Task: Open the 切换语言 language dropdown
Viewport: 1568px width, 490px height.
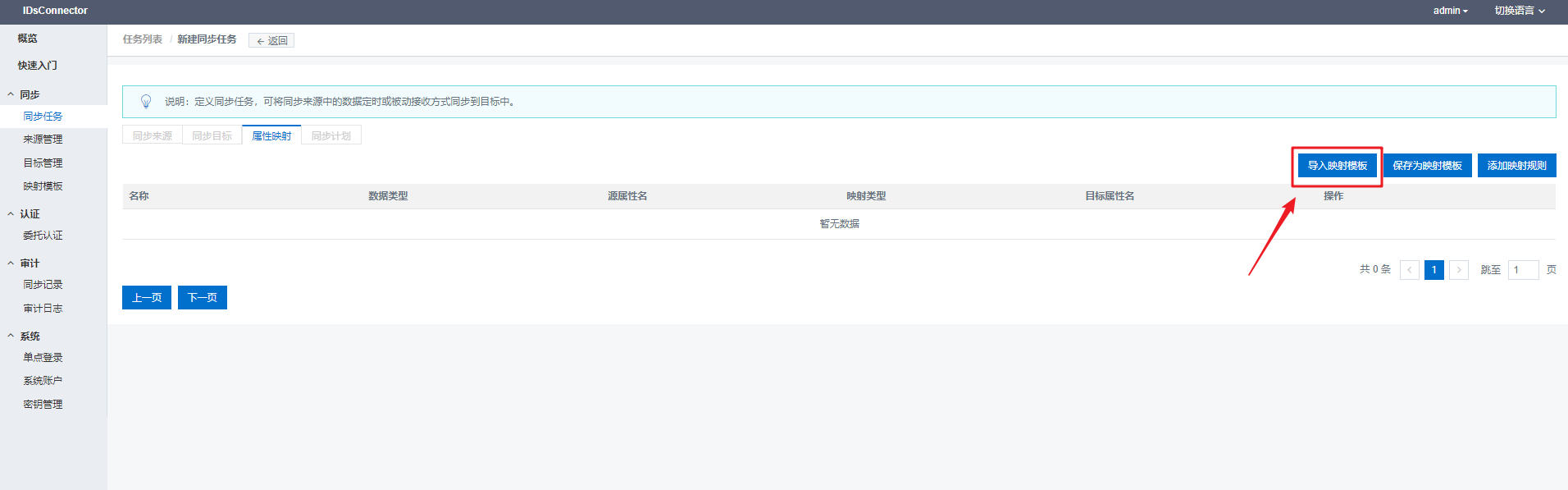Action: 1519,11
